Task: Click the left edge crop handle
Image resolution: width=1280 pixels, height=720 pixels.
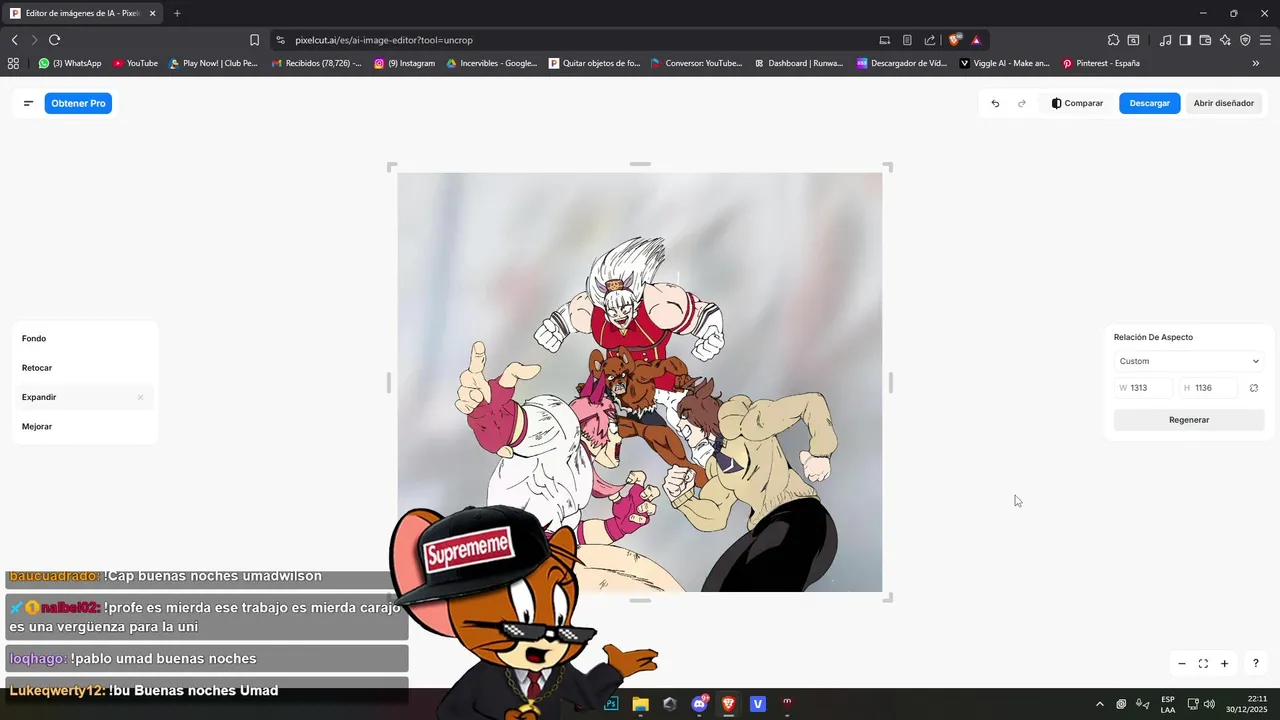Action: pyautogui.click(x=389, y=382)
